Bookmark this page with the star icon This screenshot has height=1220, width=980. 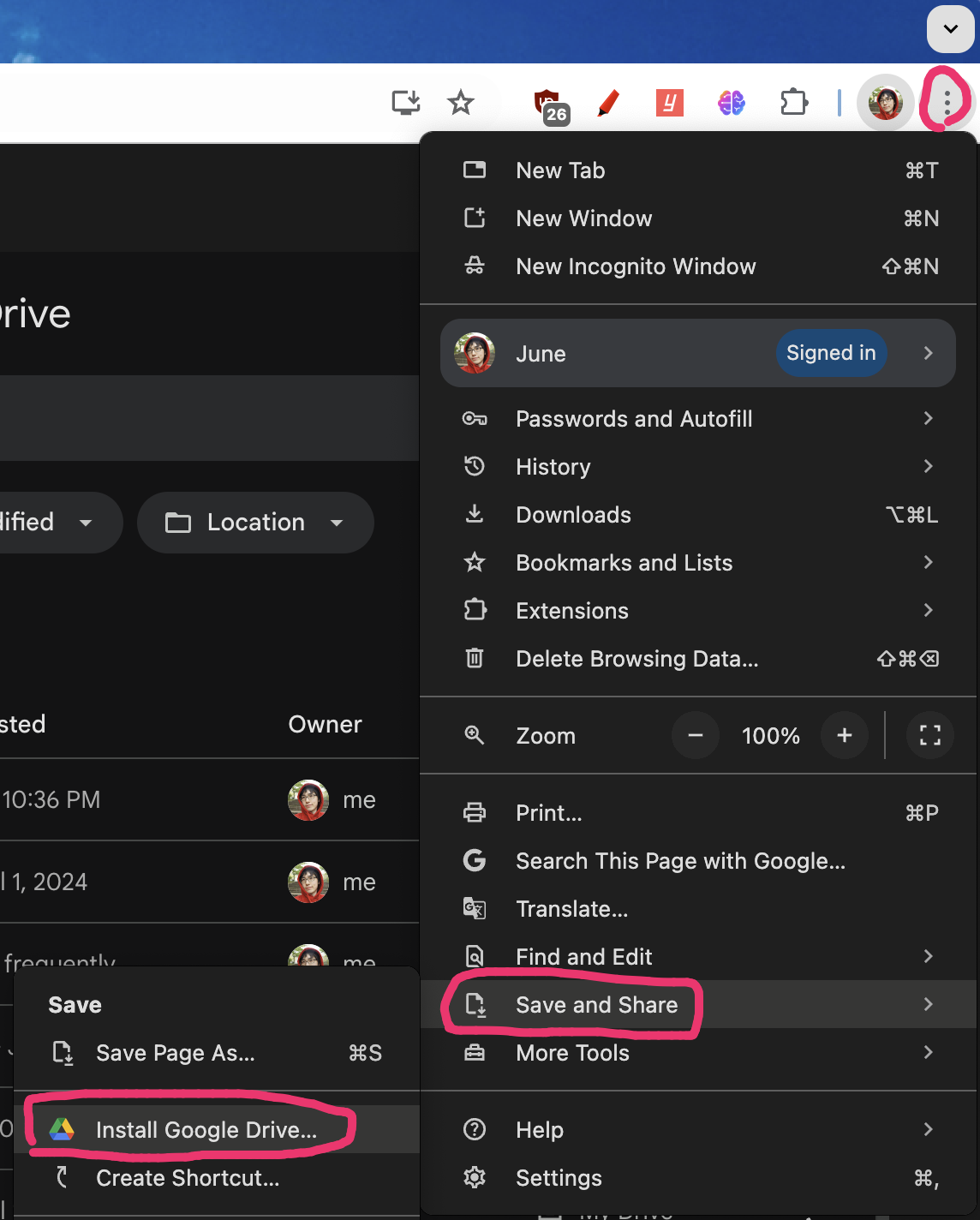(x=461, y=103)
